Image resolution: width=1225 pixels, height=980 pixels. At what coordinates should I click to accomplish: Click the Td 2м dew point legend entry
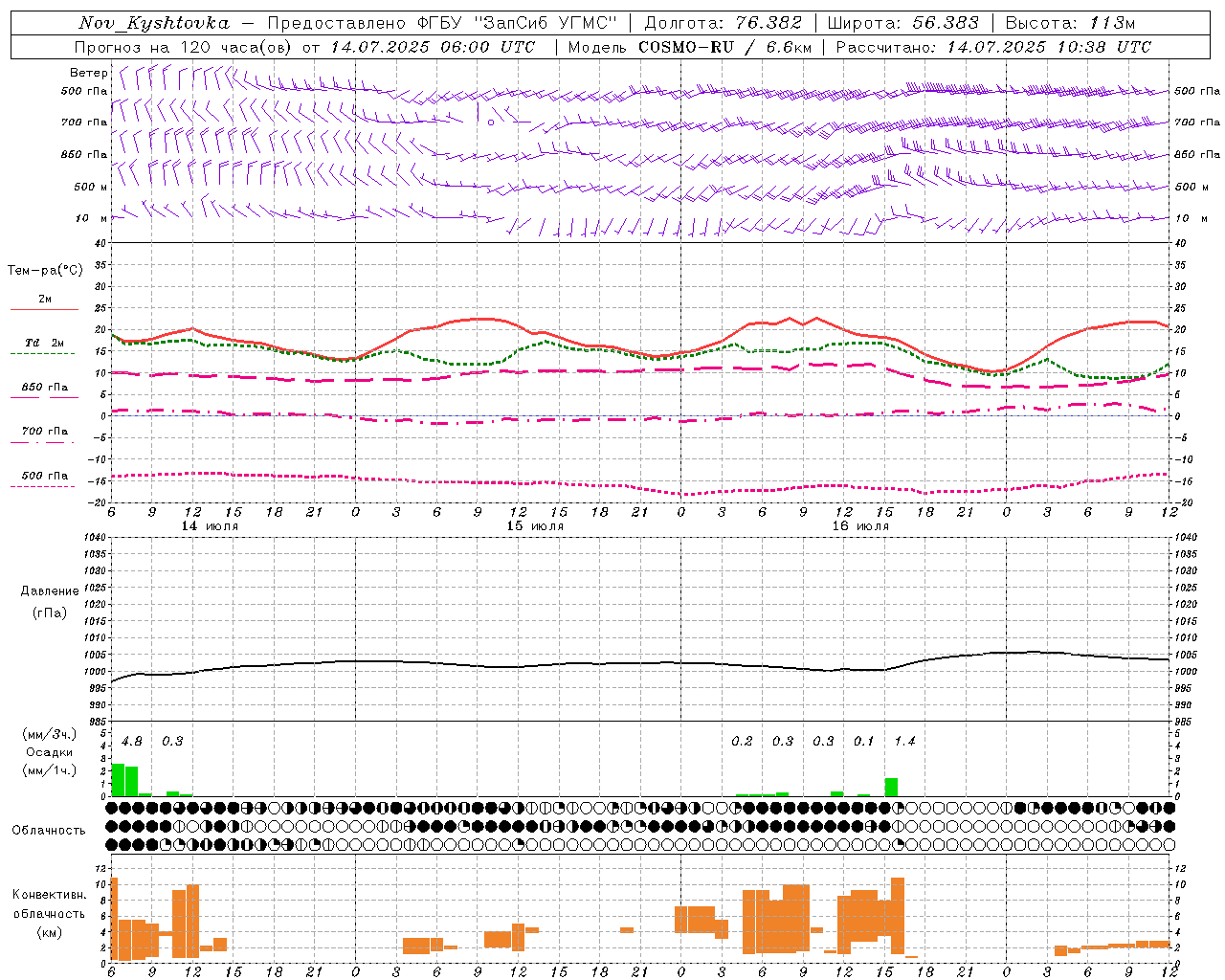point(45,343)
